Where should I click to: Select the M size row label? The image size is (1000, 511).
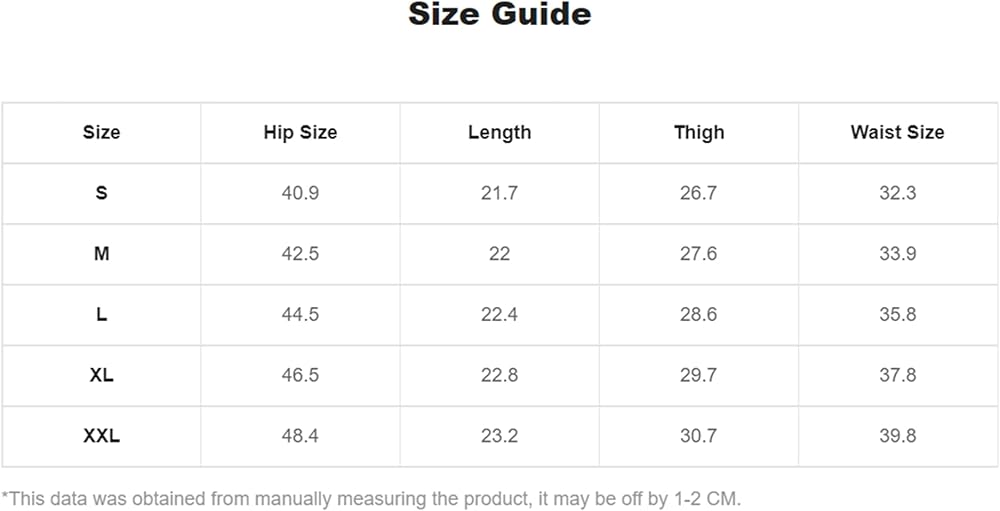101,254
